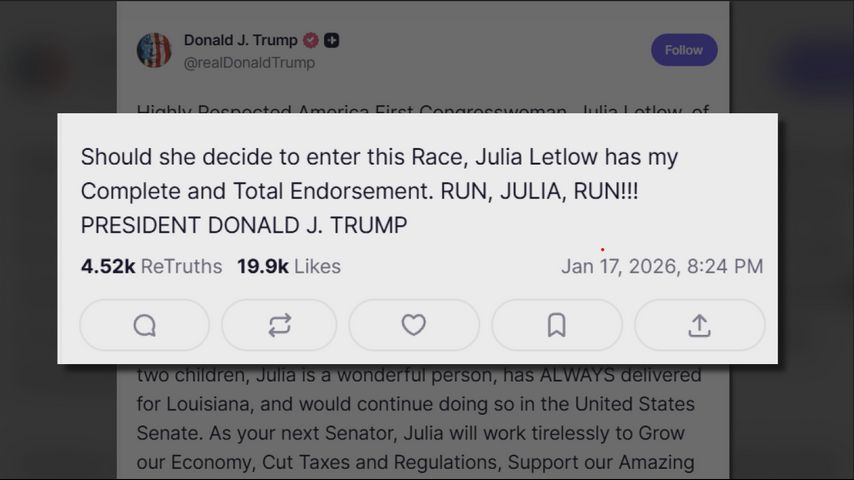This screenshot has width=854, height=480.
Task: Open the share upload icon
Action: click(699, 325)
